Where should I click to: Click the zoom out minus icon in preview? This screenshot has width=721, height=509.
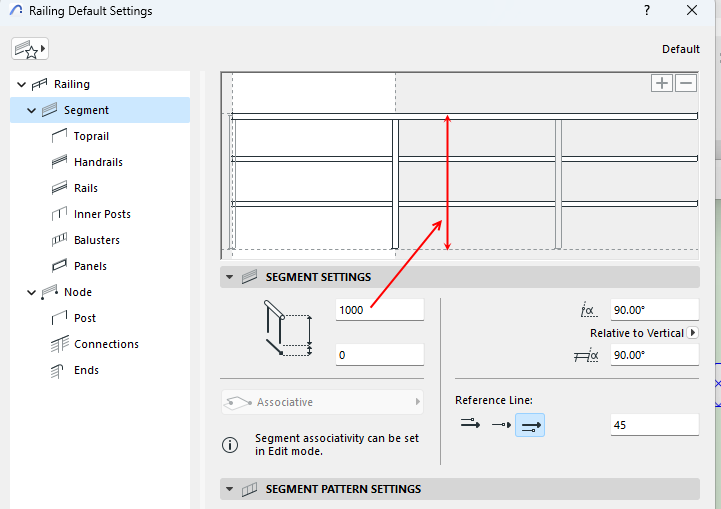686,83
